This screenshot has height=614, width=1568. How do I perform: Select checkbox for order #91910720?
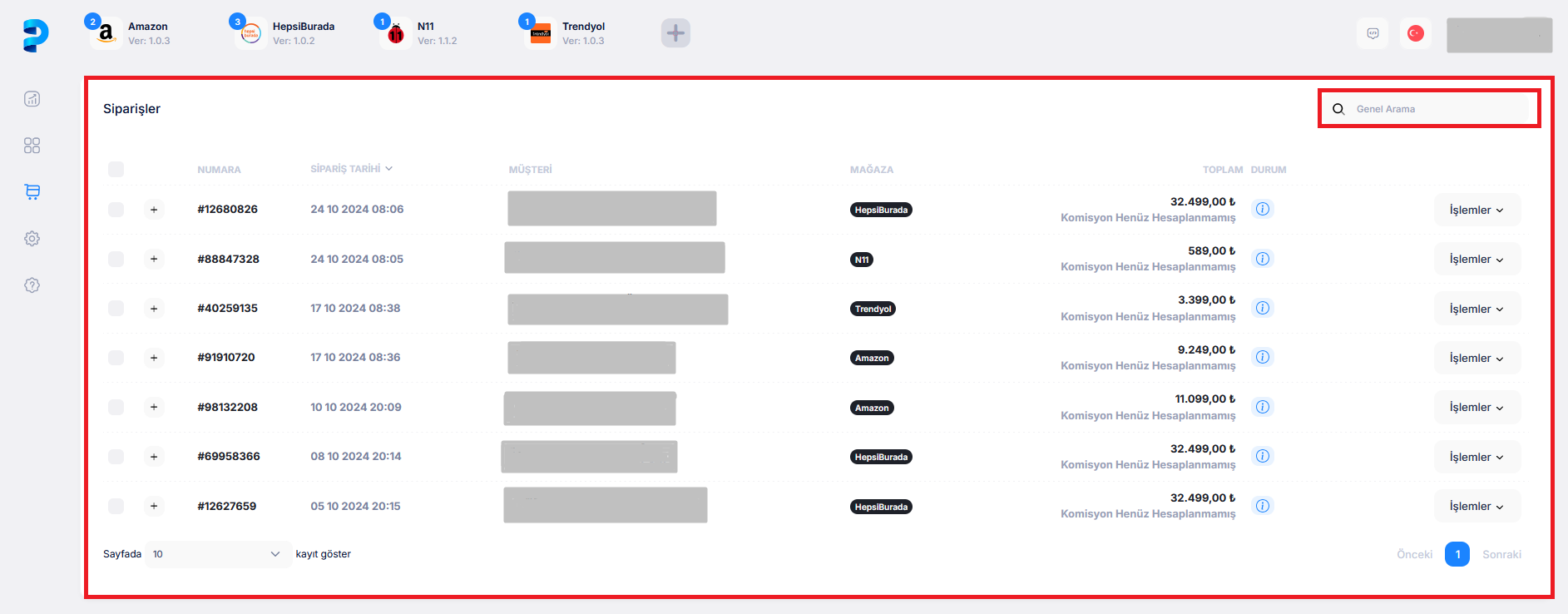116,358
